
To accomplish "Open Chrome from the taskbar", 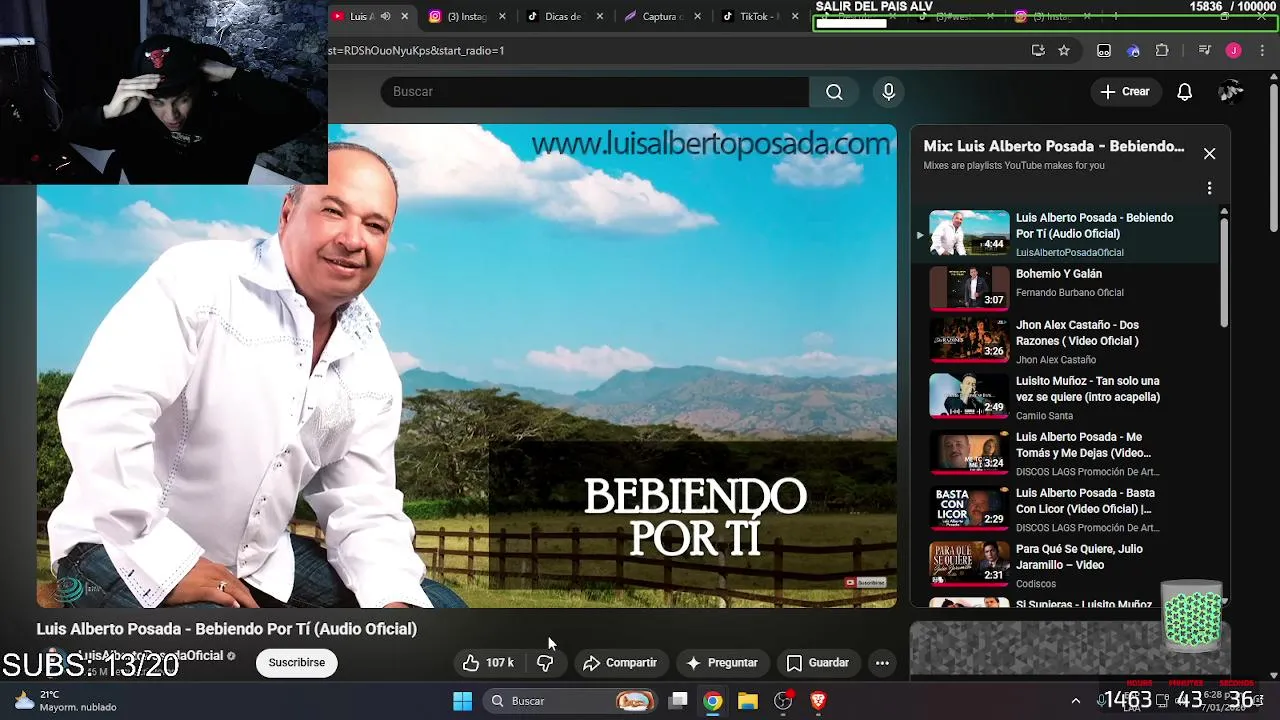I will 713,701.
